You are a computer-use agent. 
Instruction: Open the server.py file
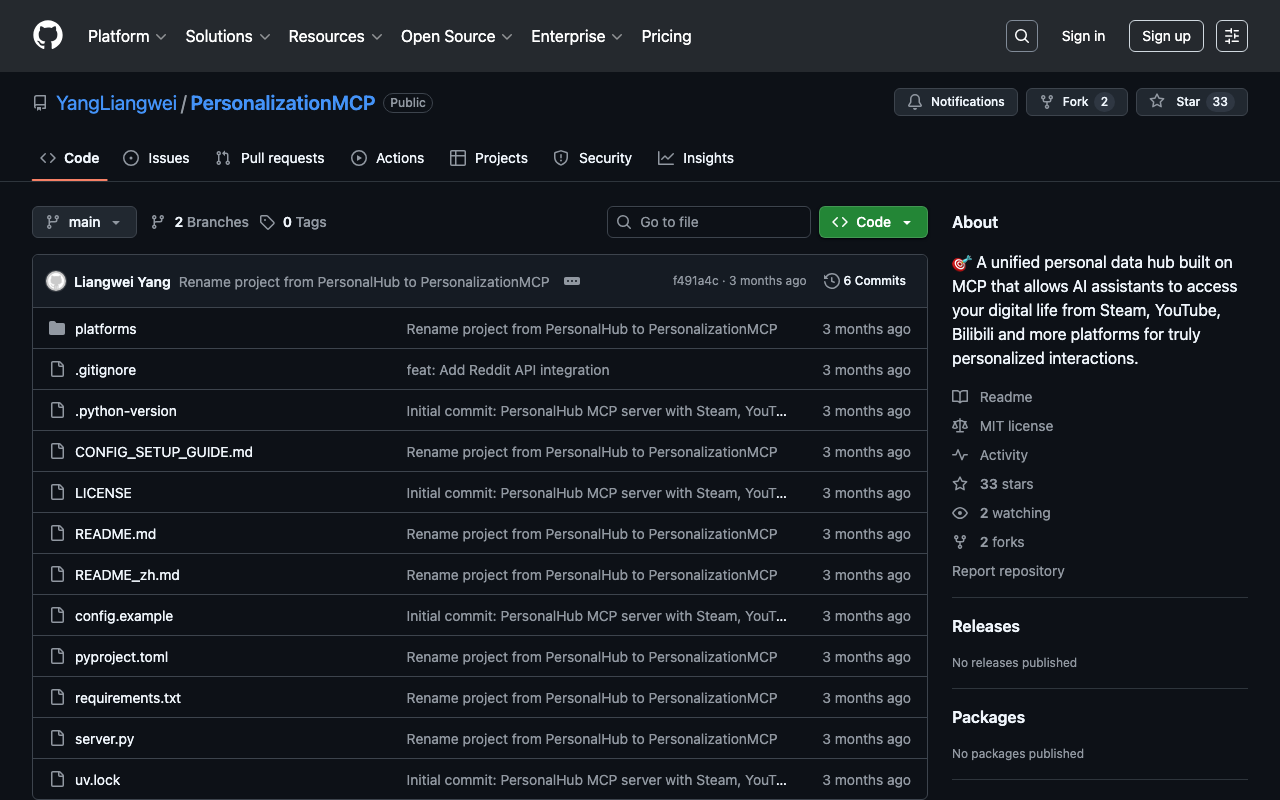coord(104,739)
